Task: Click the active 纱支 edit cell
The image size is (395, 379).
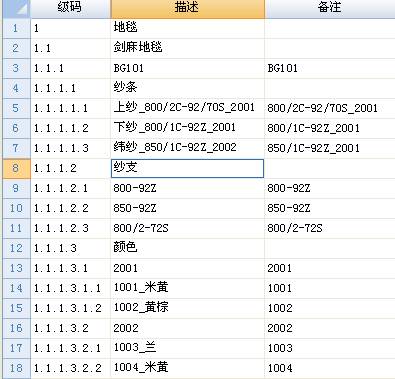Action: pyautogui.click(x=187, y=168)
